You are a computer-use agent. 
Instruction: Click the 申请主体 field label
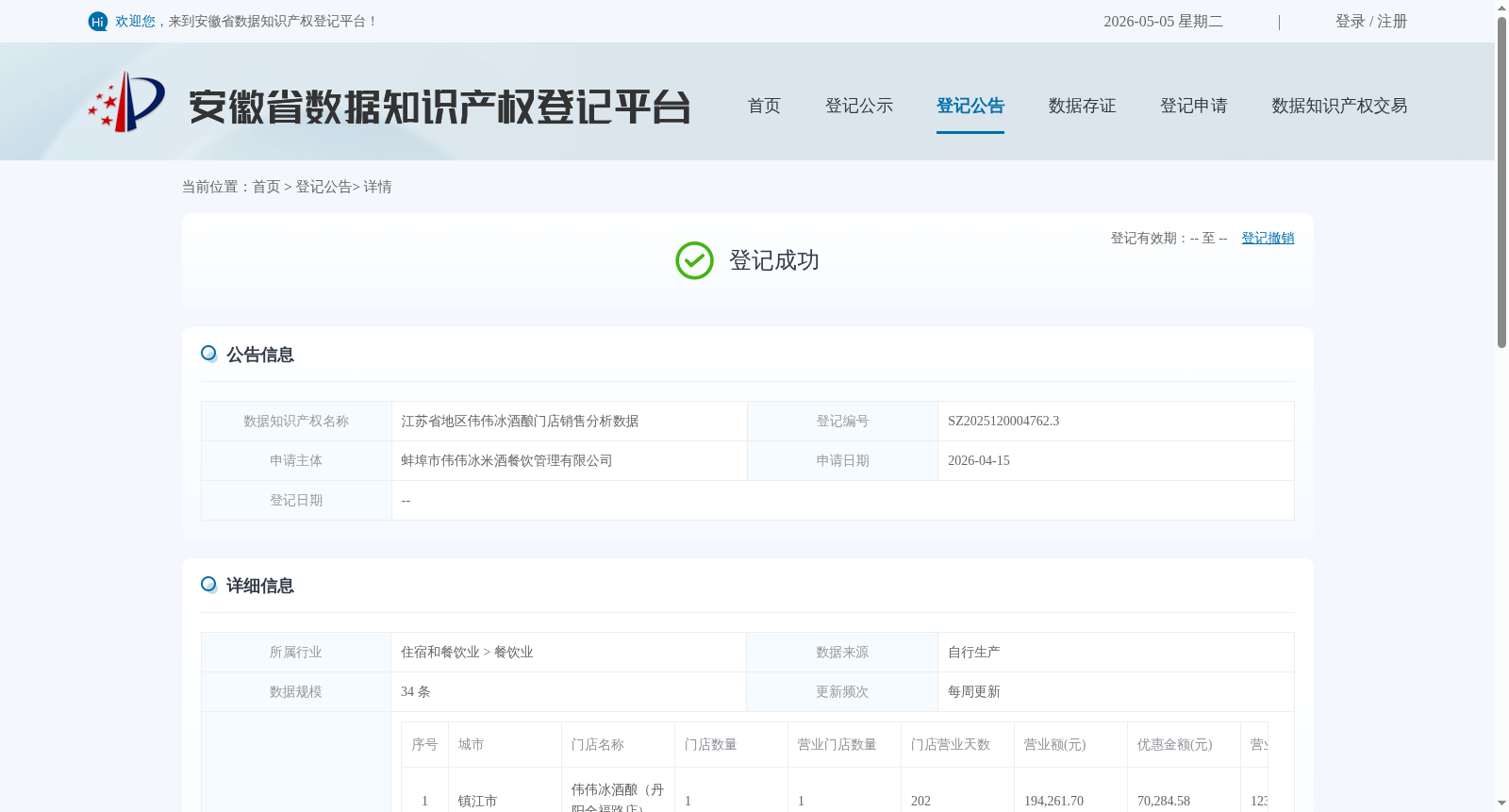[296, 460]
